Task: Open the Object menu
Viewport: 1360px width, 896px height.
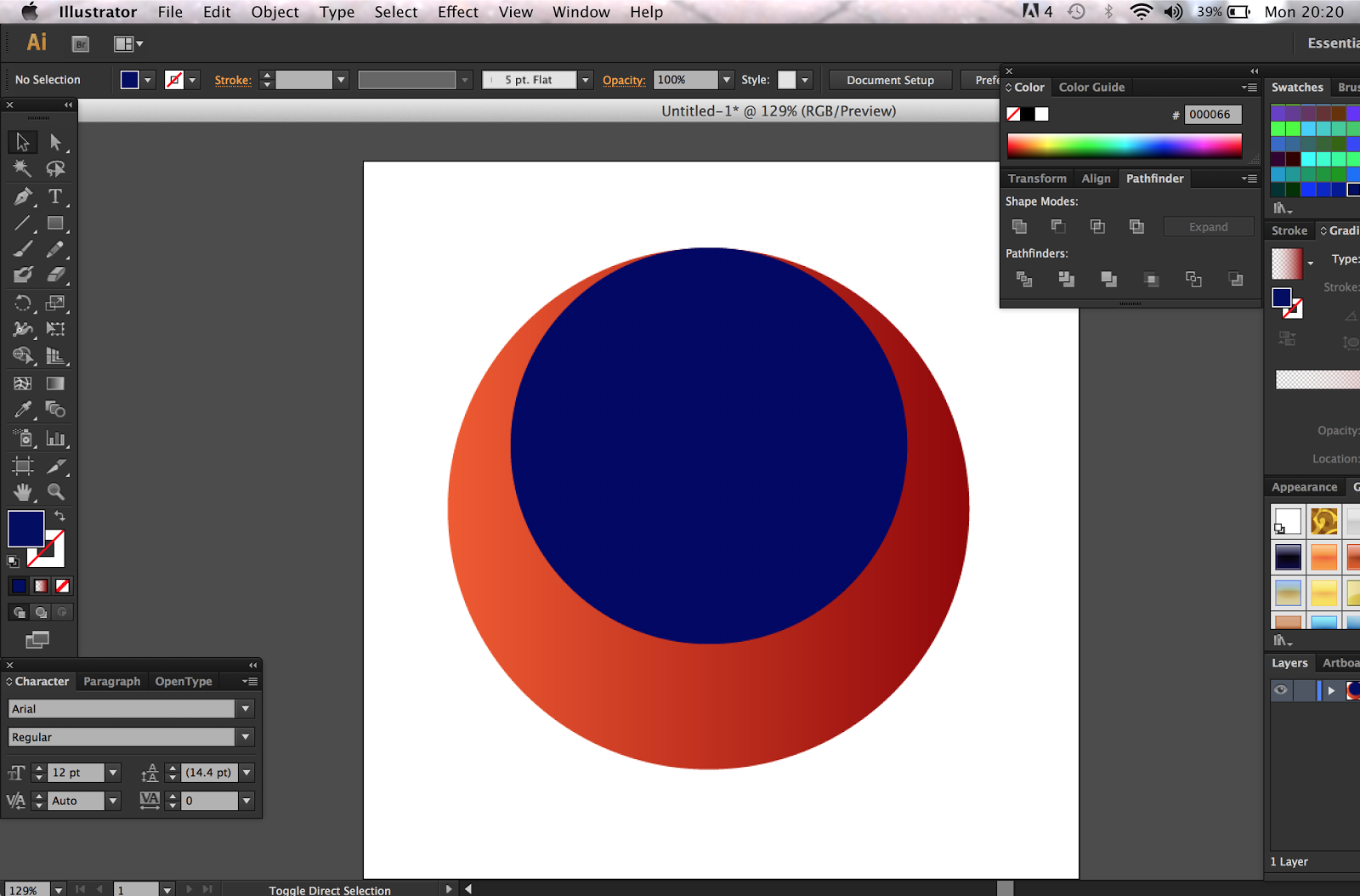Action: coord(274,12)
